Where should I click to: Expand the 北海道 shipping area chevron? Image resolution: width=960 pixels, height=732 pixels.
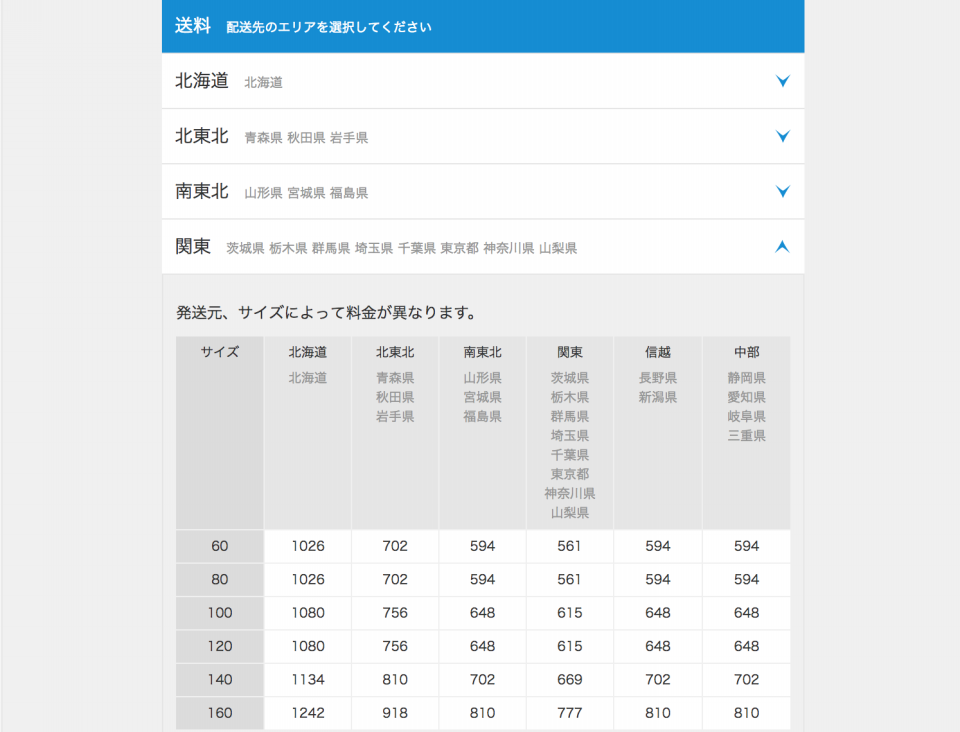pyautogui.click(x=782, y=81)
